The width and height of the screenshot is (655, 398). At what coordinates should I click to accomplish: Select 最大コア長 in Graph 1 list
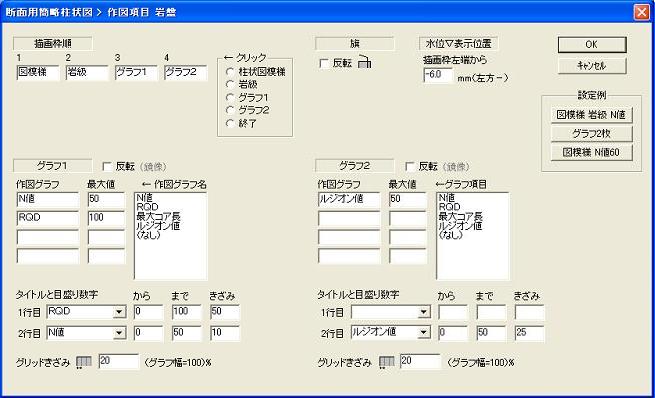[x=158, y=216]
